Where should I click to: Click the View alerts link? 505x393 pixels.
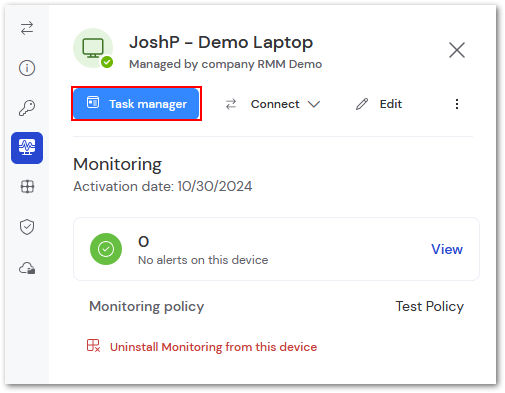tap(447, 249)
